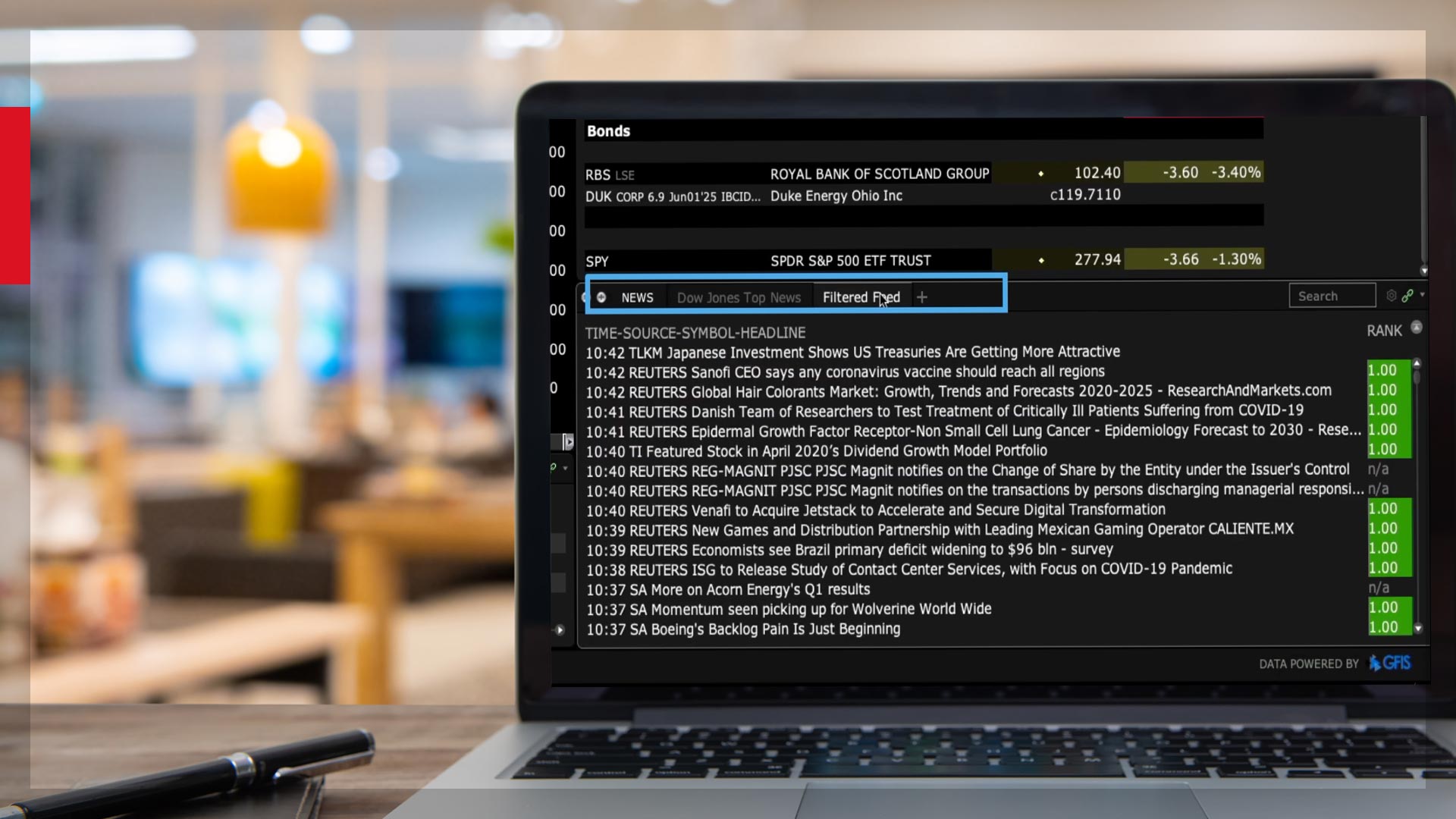
Task: Click the news Search input field
Action: tap(1332, 296)
